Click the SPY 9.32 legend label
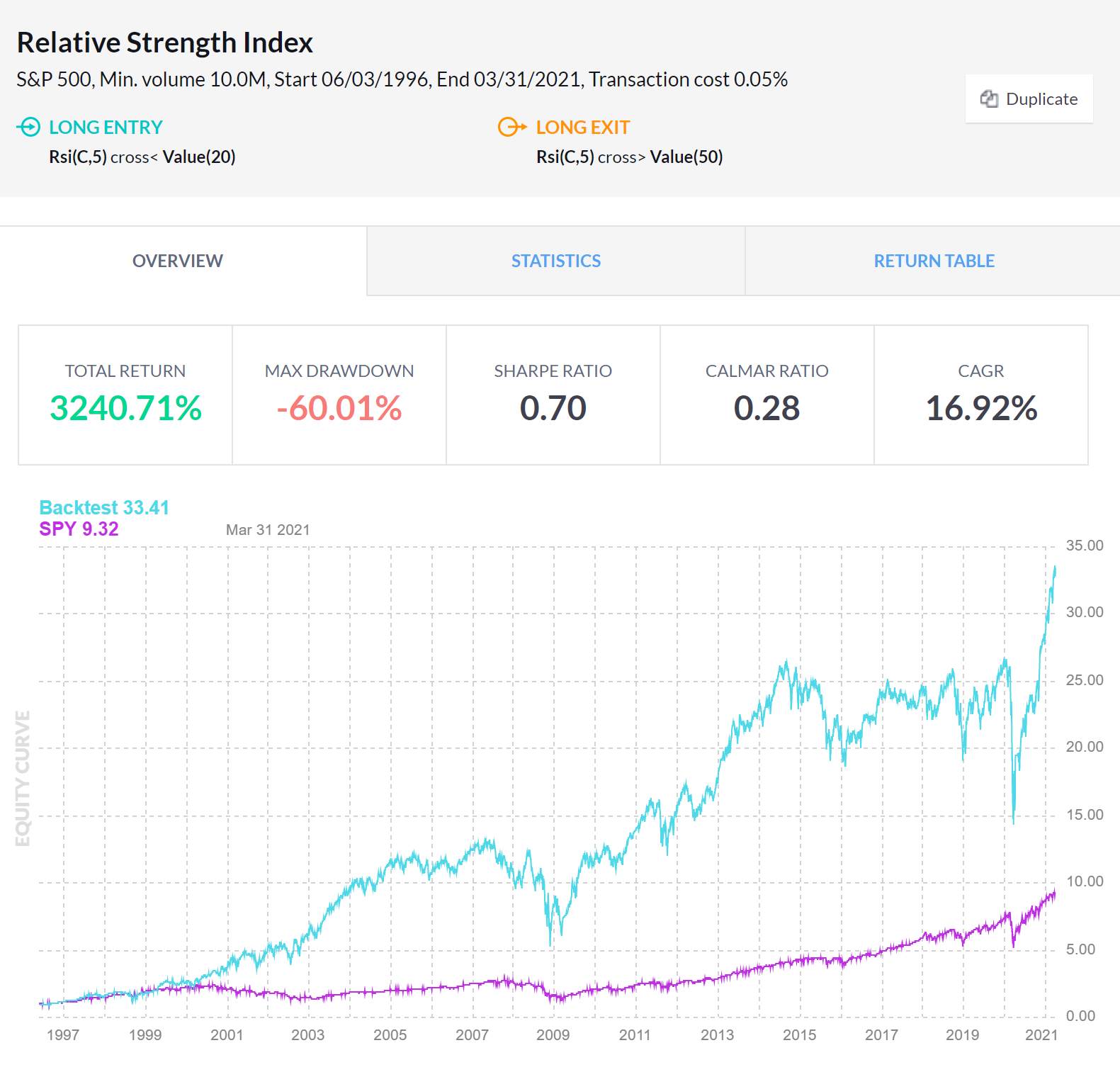This screenshot has height=1072, width=1120. point(79,529)
